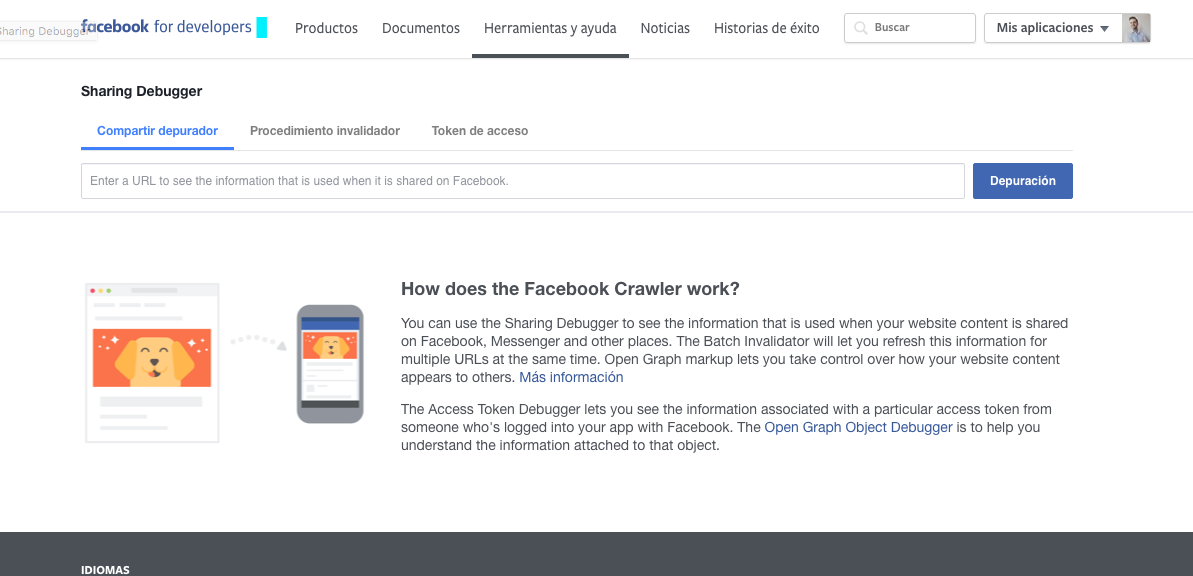Focus the Buscar search field

910,28
